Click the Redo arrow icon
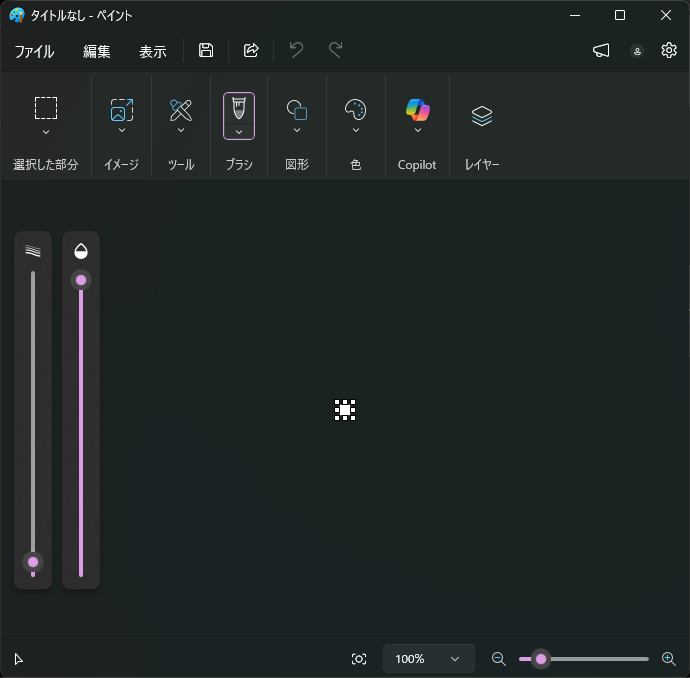The width and height of the screenshot is (690, 678). (336, 51)
